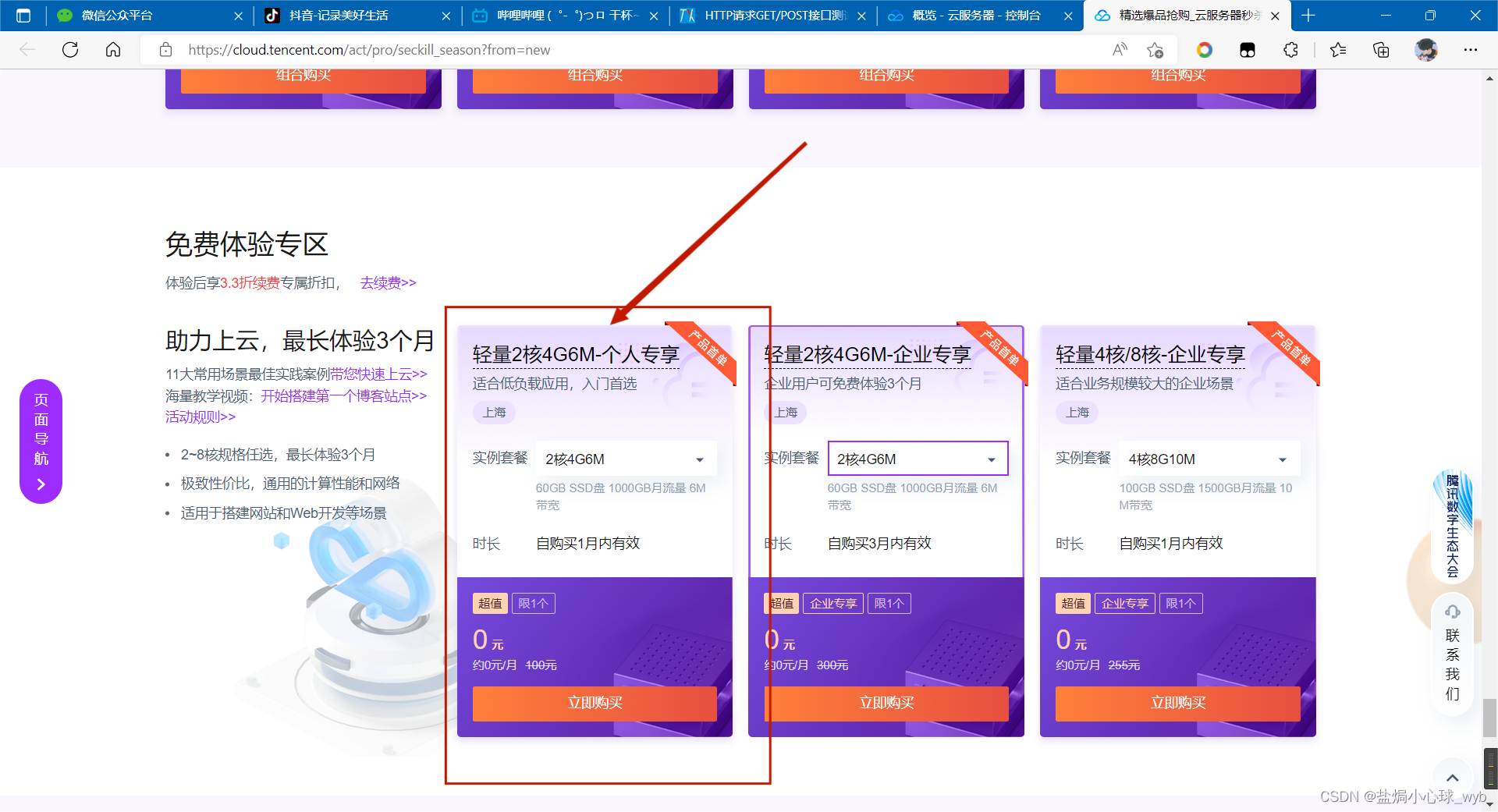
Task: Click 限1个 tag on 个人专享 card
Action: point(534,603)
